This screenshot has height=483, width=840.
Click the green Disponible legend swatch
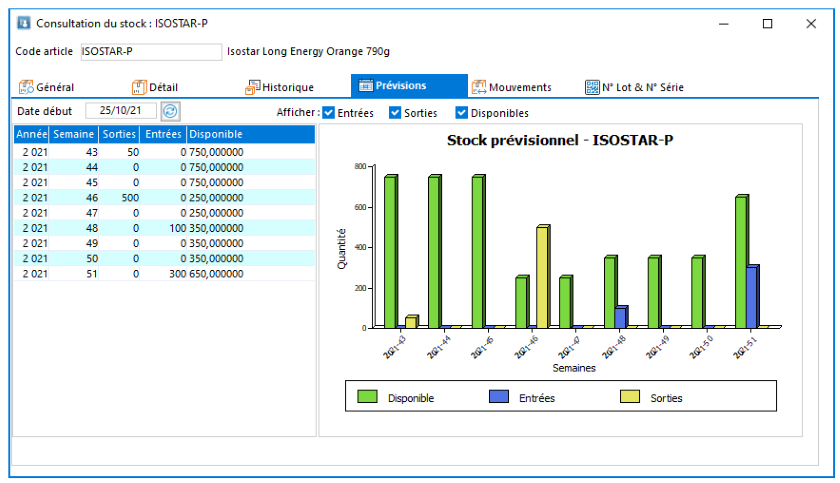point(367,397)
